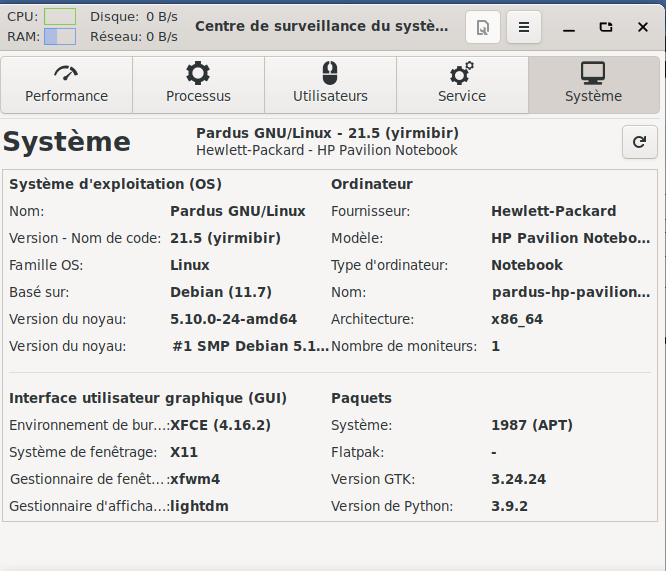Click the Fournisseur value 'Hewlett-Packard'
The height and width of the screenshot is (571, 666).
(554, 211)
